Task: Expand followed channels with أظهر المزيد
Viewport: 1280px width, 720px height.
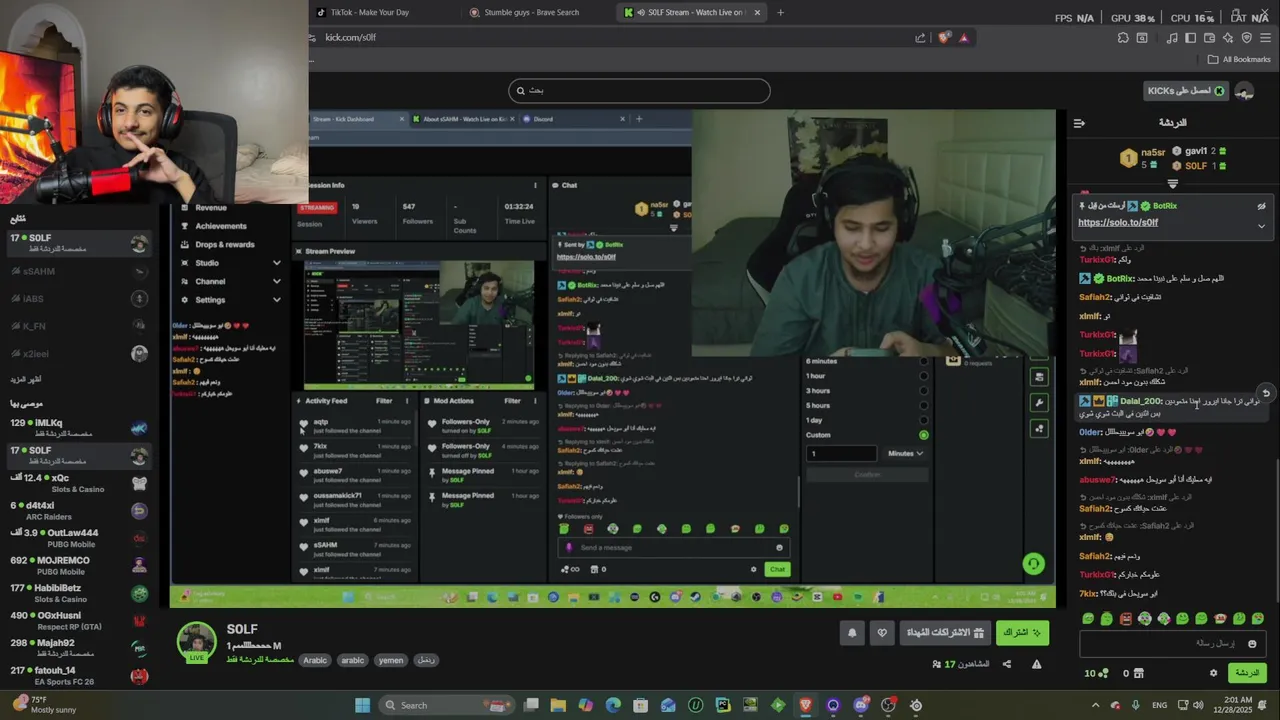Action: 27,380
